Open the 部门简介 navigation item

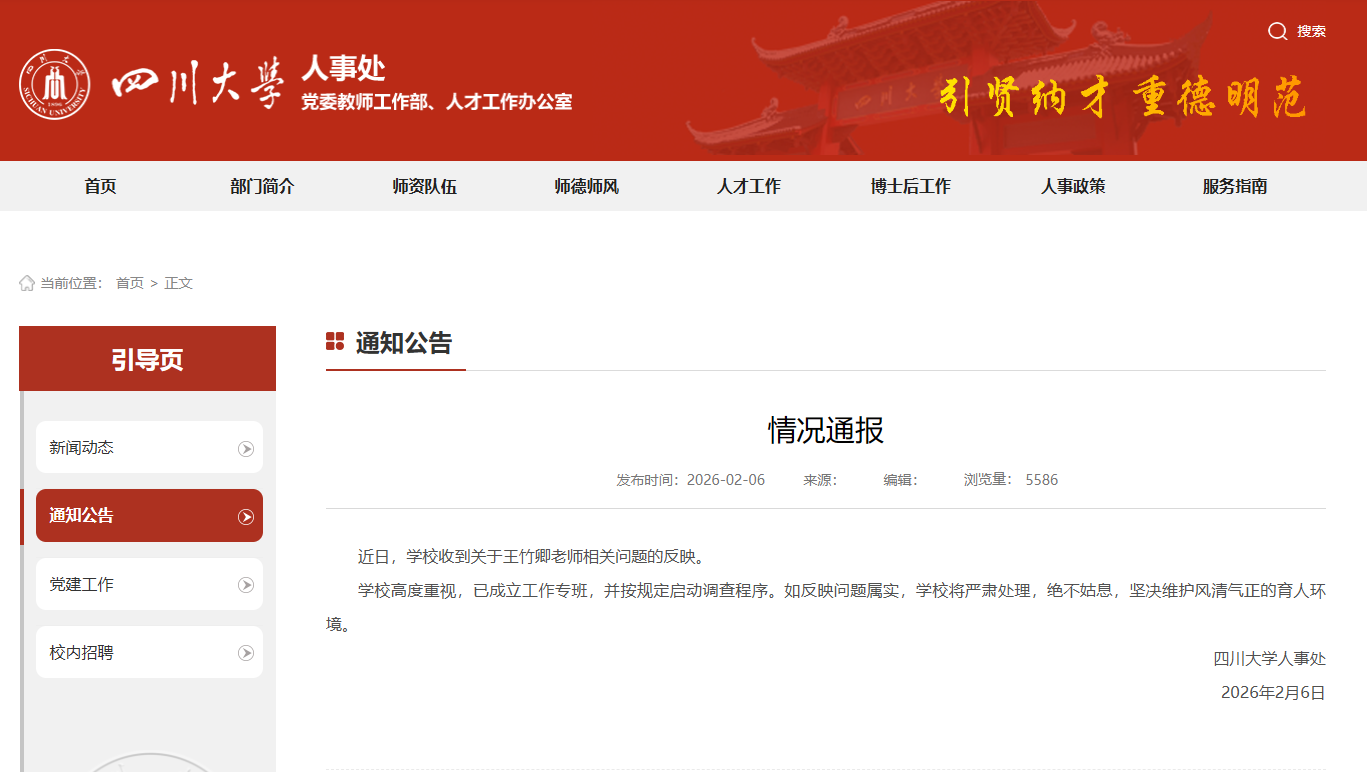tap(262, 186)
